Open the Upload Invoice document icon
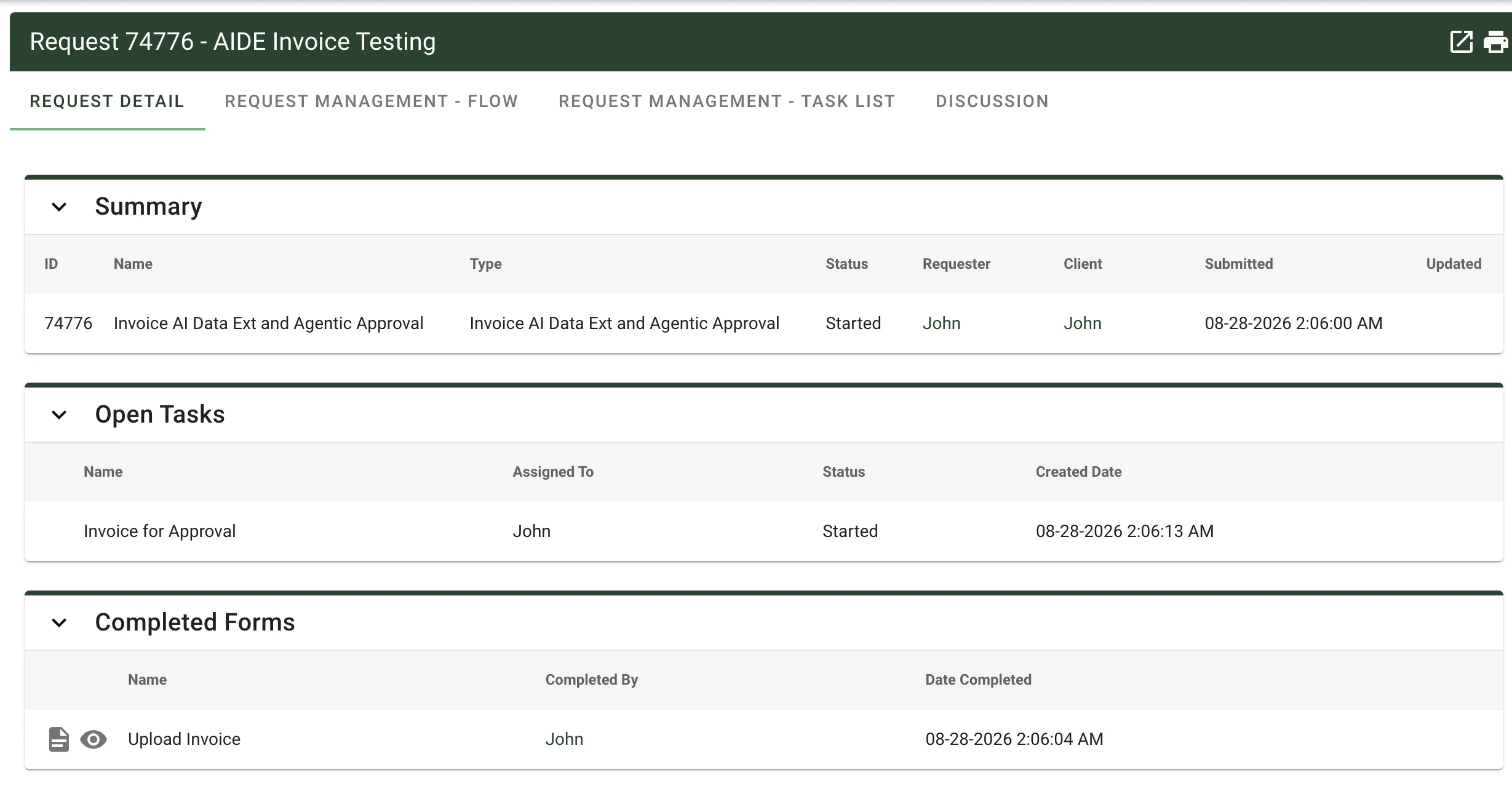Image resolution: width=1512 pixels, height=796 pixels. [x=59, y=739]
